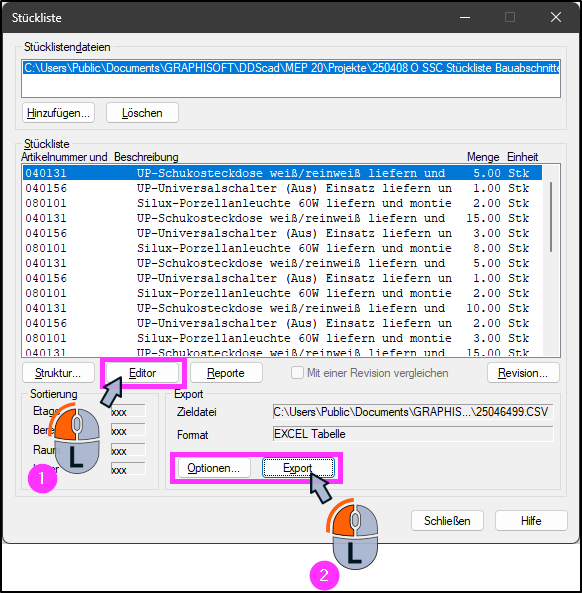Open Reporte for the Stückliste

[x=226, y=373]
